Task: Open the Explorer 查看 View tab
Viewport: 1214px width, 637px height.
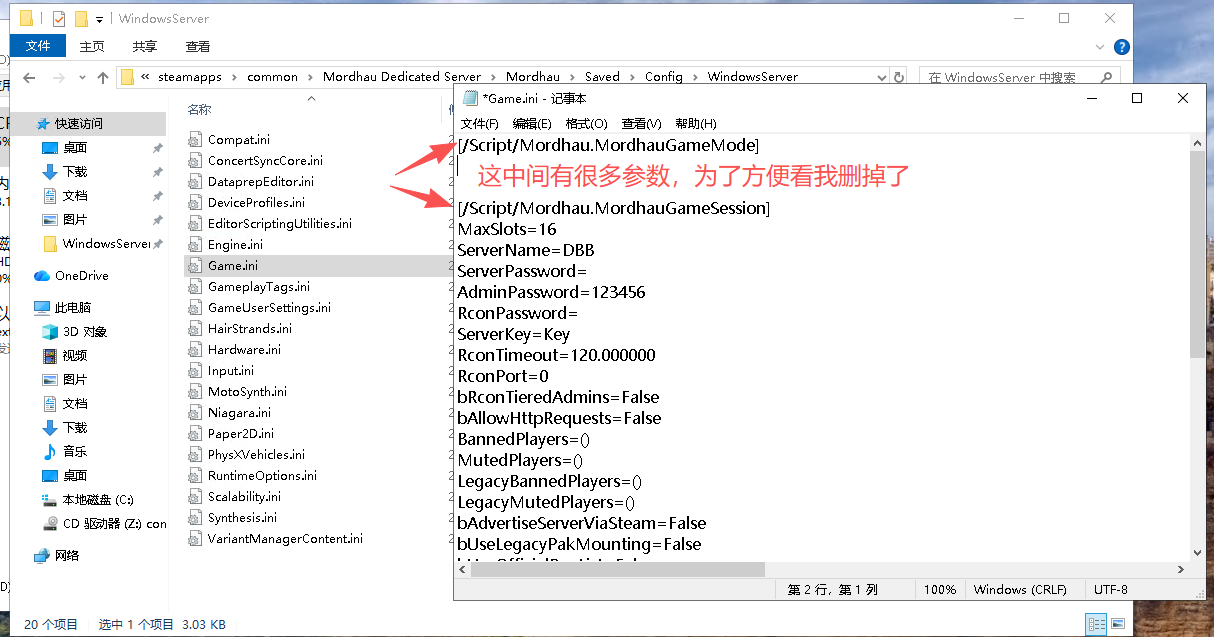Action: (x=198, y=46)
